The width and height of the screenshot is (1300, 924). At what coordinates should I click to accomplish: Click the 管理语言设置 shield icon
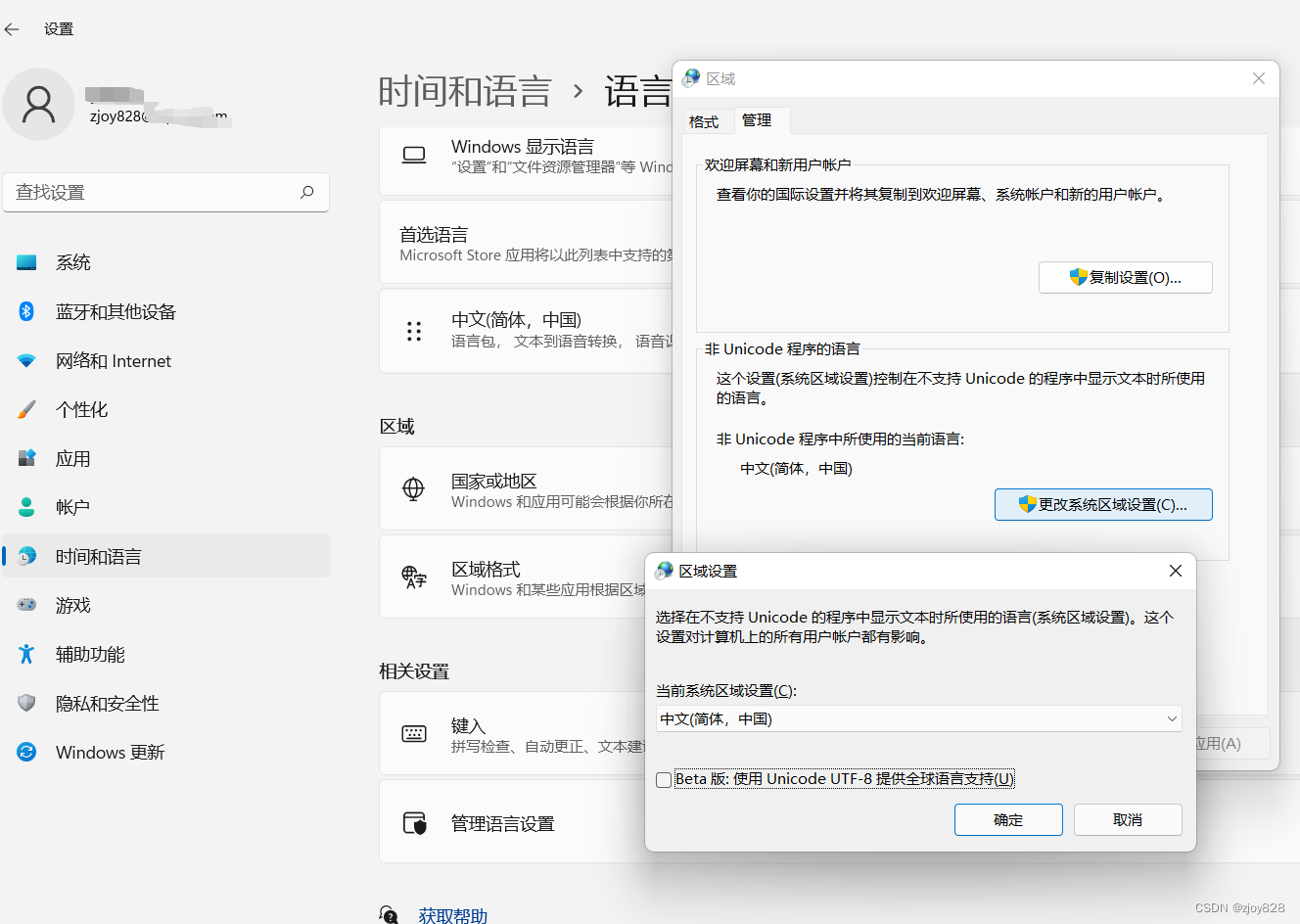tap(415, 823)
